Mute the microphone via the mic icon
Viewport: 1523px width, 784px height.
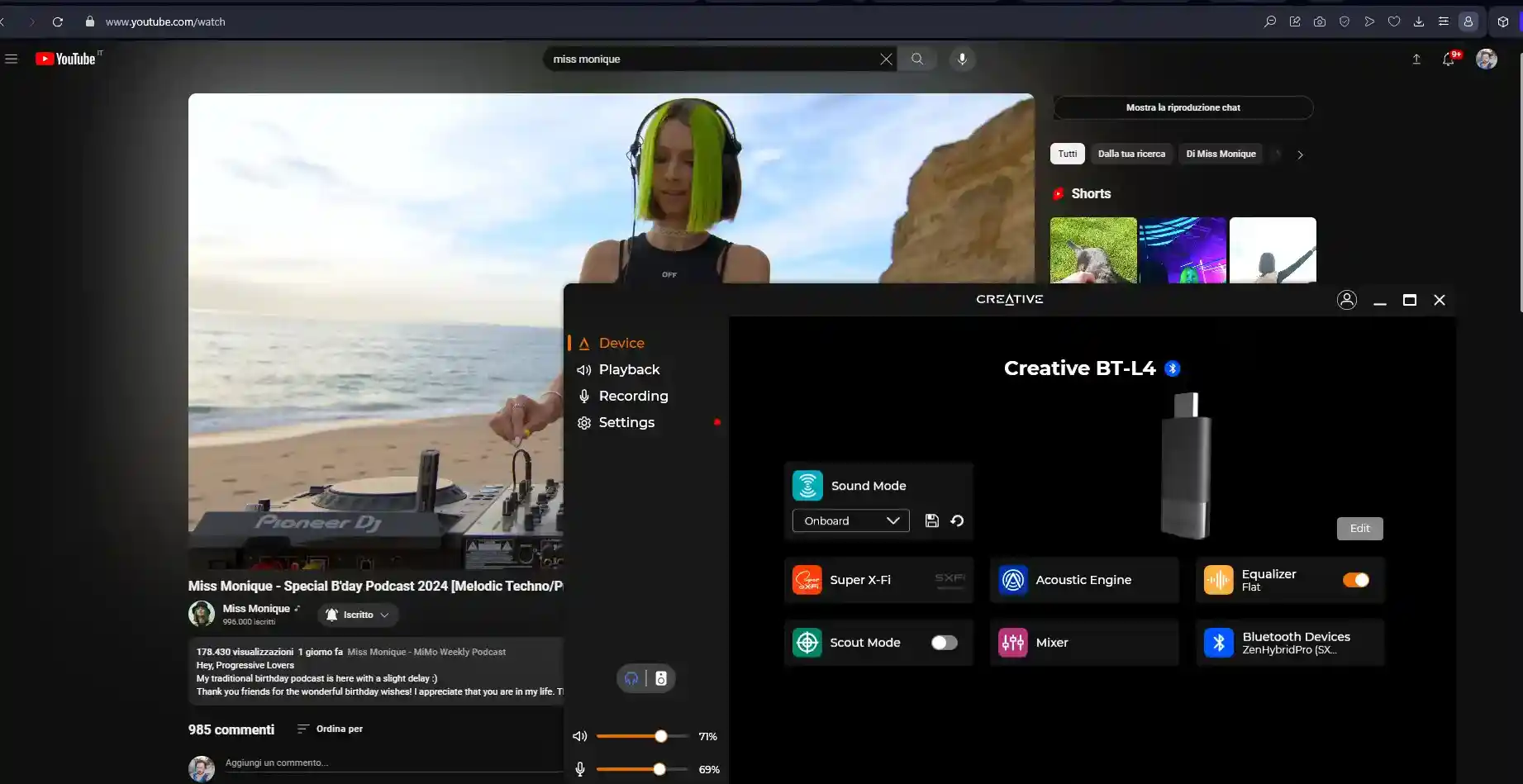pos(580,769)
